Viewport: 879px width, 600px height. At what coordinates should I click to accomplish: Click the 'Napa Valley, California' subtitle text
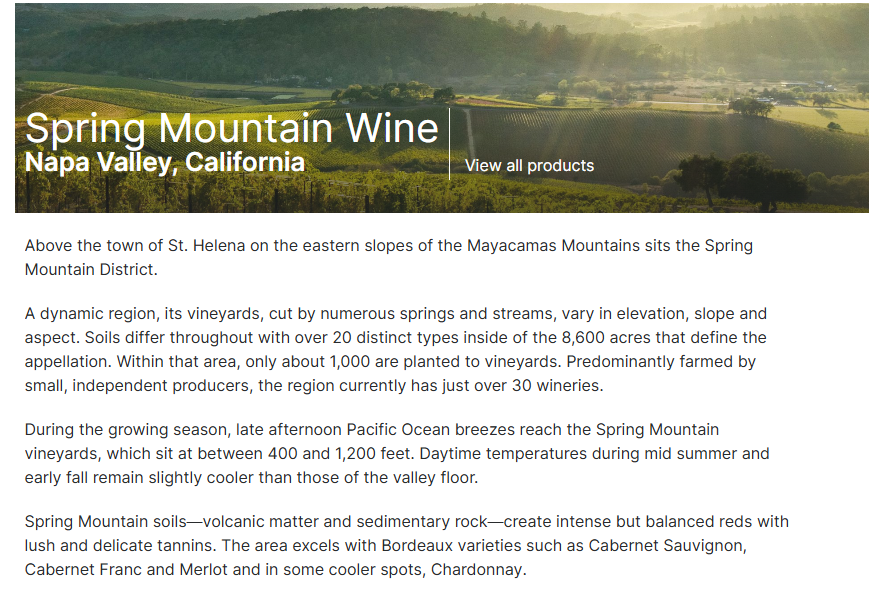click(164, 160)
